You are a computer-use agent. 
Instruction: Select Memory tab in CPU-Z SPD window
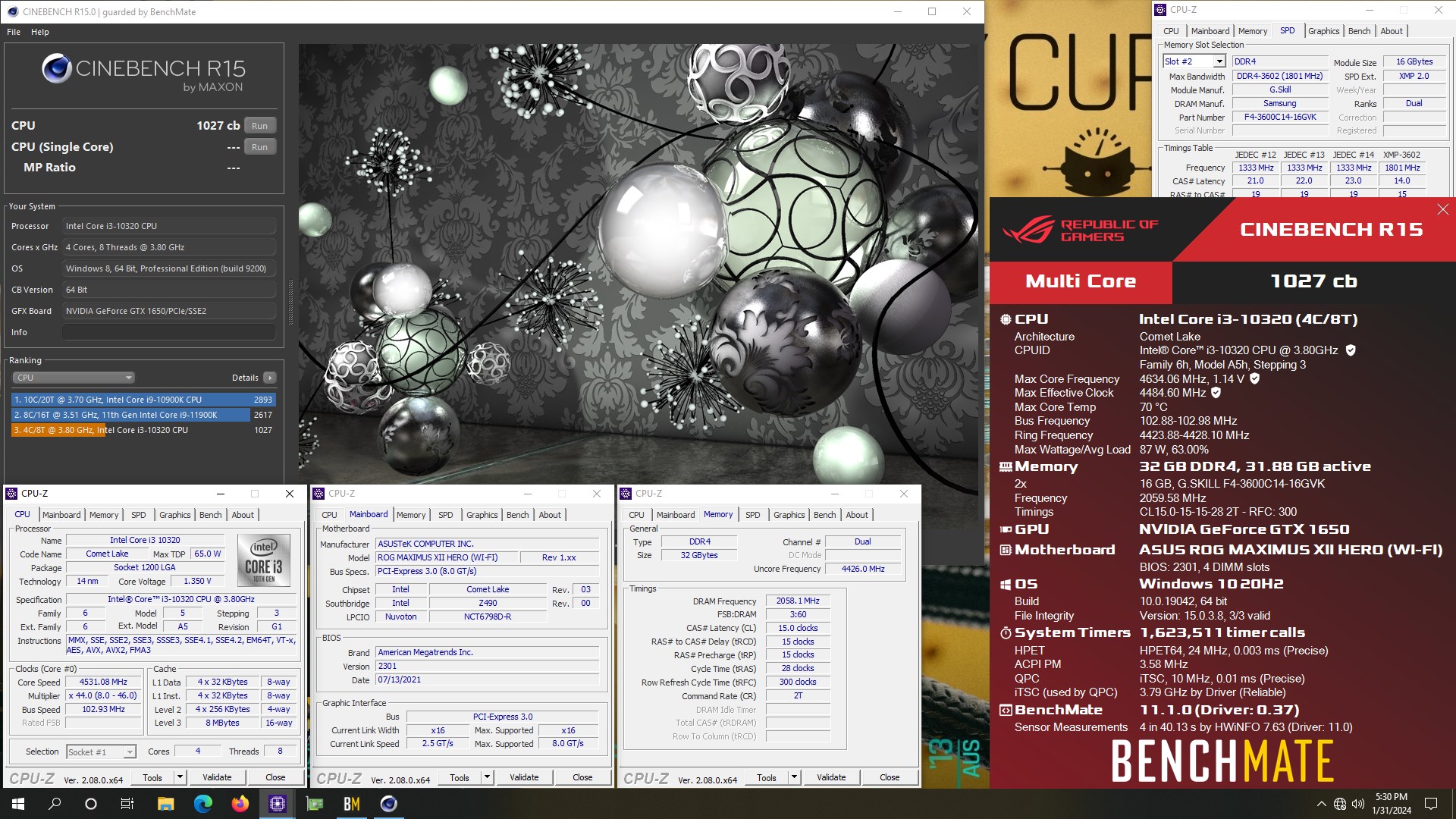(1253, 31)
